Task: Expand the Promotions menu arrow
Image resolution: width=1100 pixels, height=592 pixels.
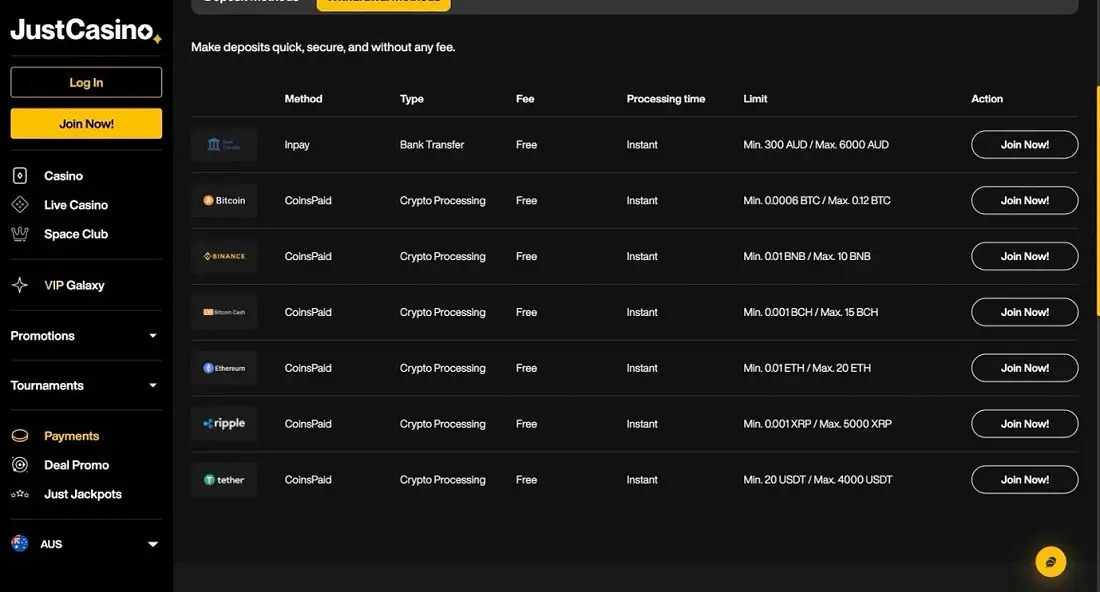Action: (153, 336)
